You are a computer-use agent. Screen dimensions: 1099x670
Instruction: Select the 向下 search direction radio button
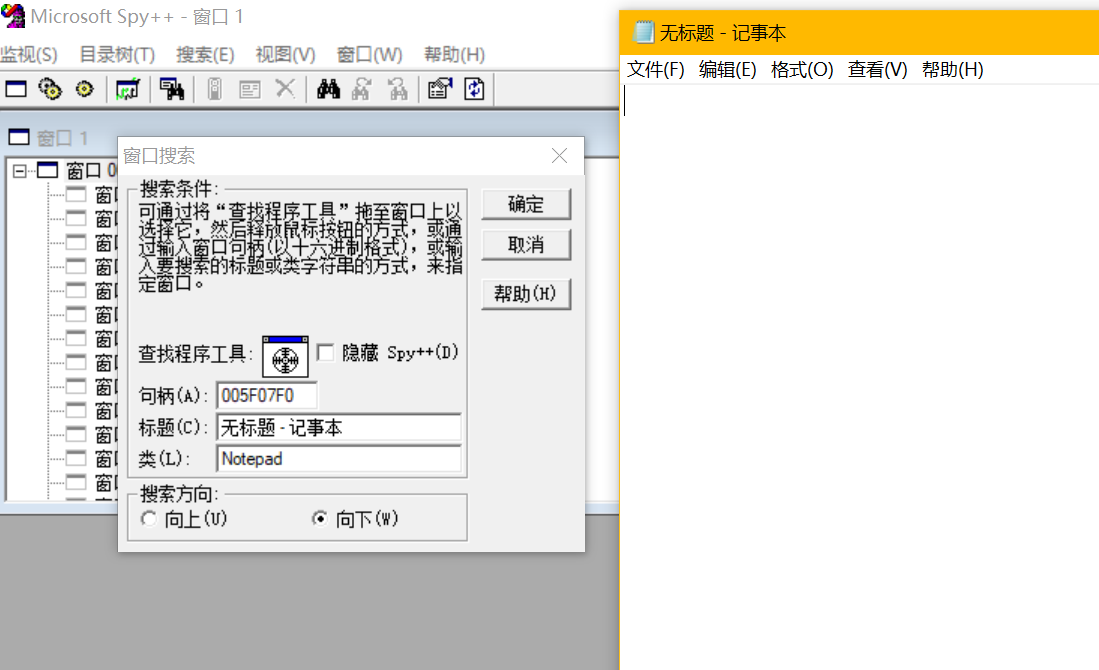[320, 519]
